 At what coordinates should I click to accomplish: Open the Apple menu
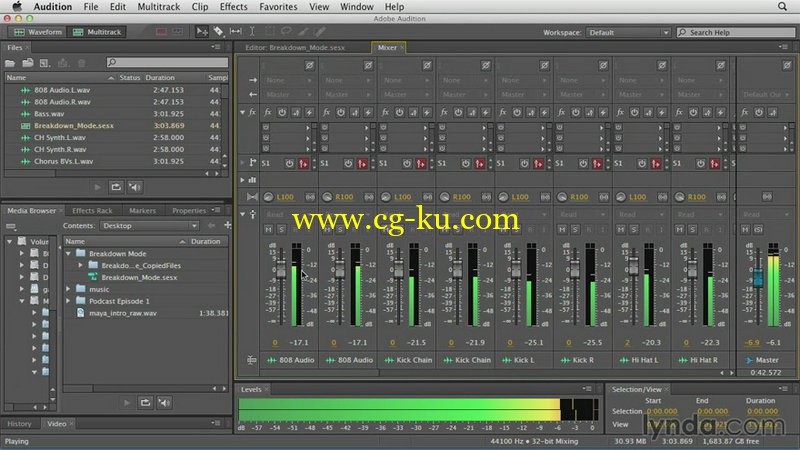[x=17, y=7]
